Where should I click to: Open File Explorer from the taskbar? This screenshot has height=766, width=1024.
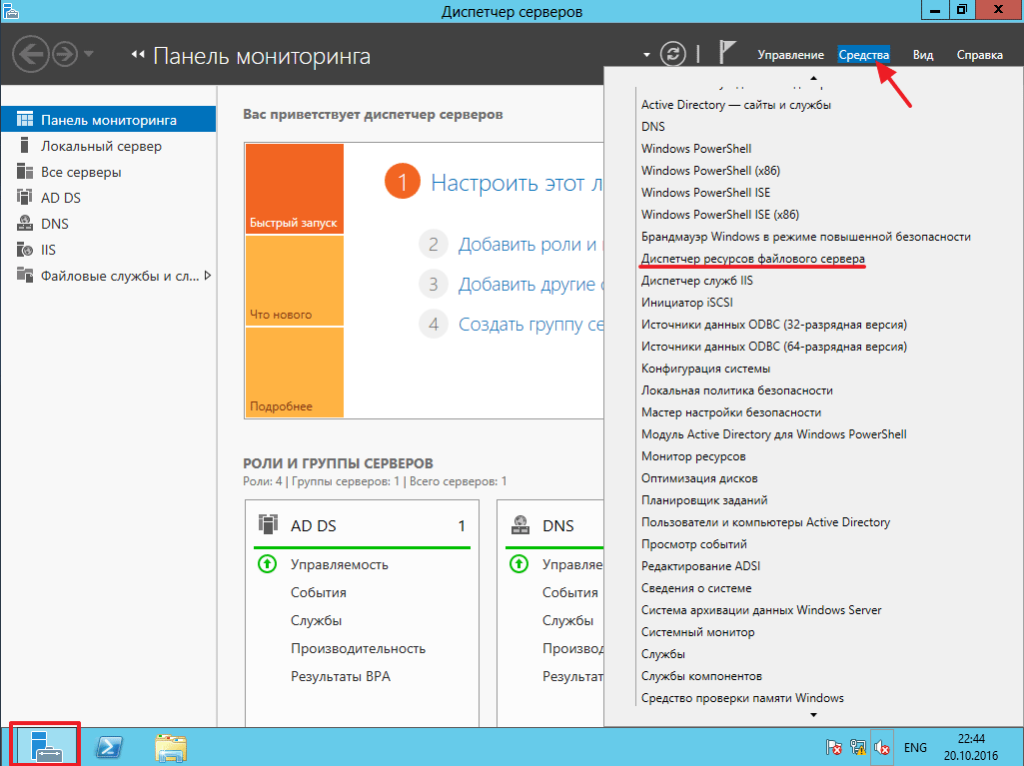171,747
